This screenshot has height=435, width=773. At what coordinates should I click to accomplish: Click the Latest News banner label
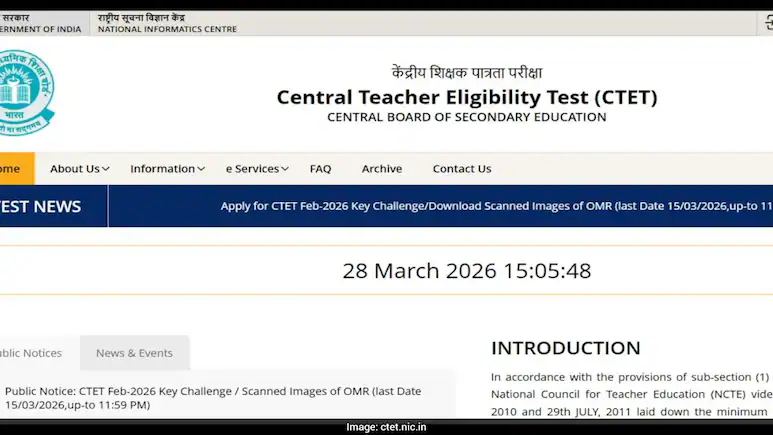click(40, 207)
